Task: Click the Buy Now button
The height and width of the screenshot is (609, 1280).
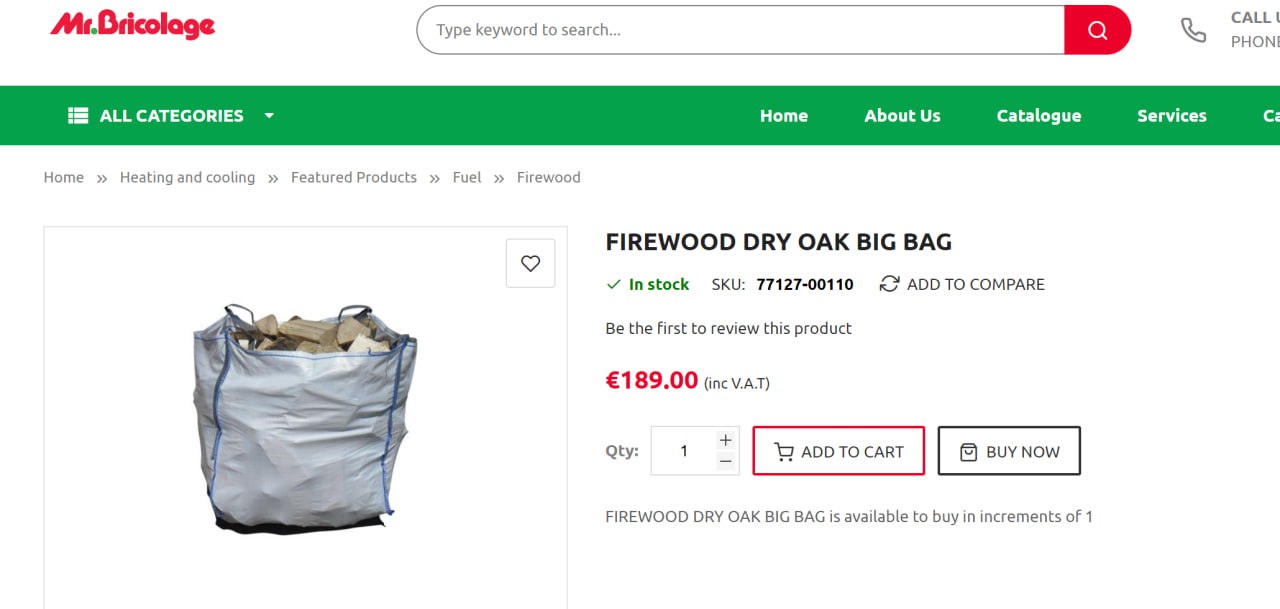Action: coord(1009,451)
